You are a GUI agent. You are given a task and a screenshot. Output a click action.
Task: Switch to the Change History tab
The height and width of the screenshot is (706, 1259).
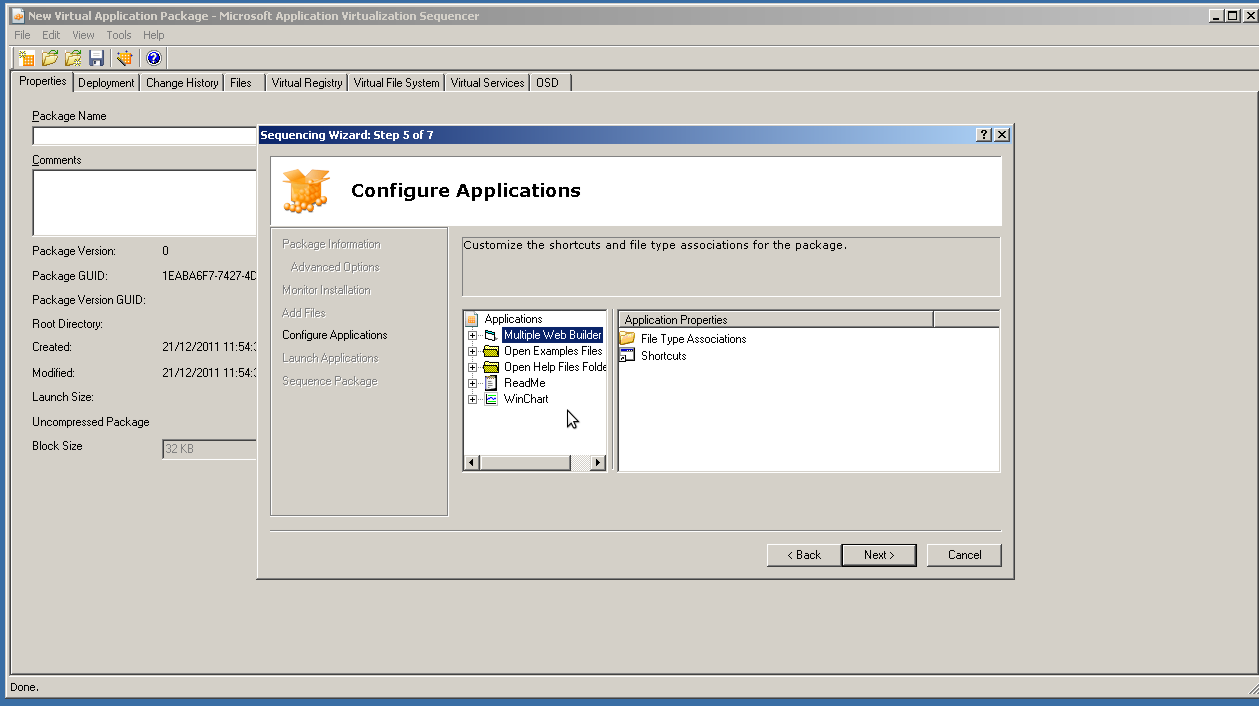[182, 83]
